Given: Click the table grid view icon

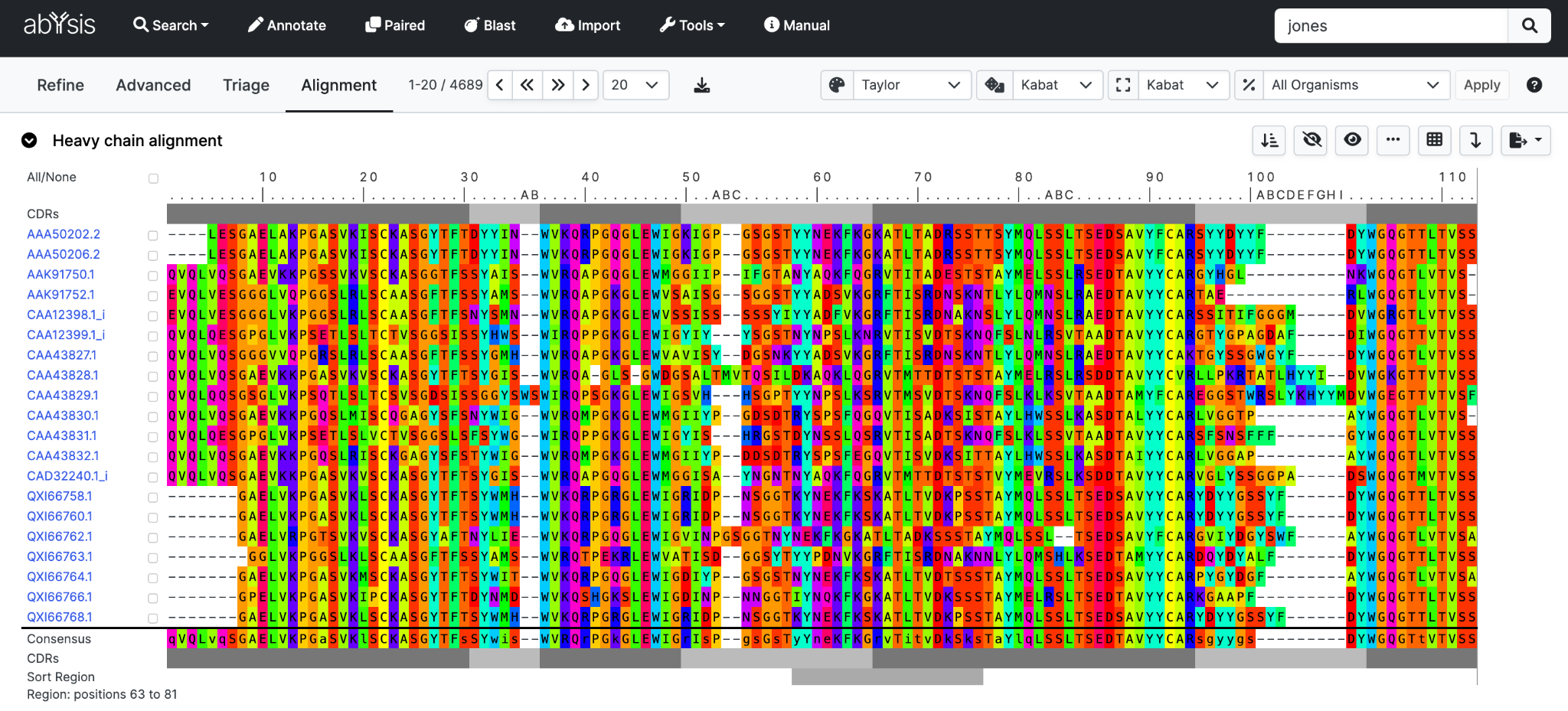Looking at the screenshot, I should pyautogui.click(x=1435, y=140).
